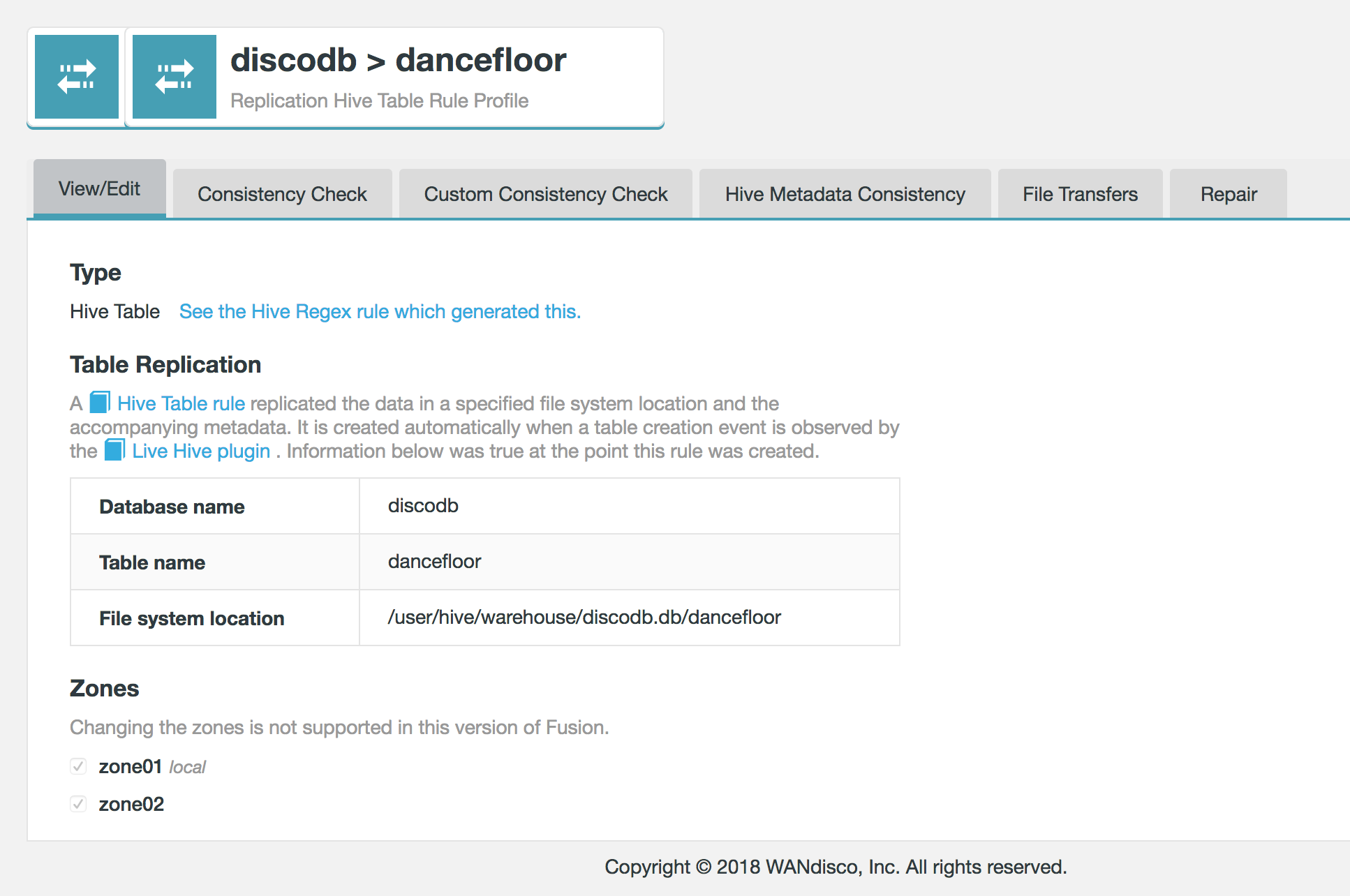
Task: Click the book icon before Live Hive plugin
Action: tap(114, 450)
